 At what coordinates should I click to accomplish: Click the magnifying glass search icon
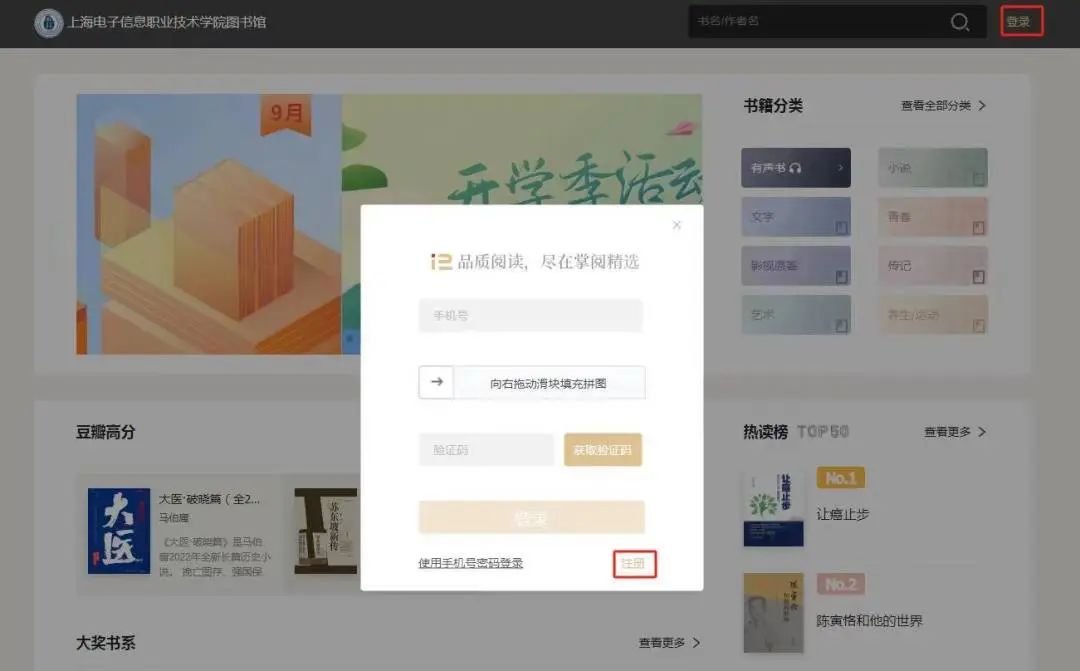point(959,21)
